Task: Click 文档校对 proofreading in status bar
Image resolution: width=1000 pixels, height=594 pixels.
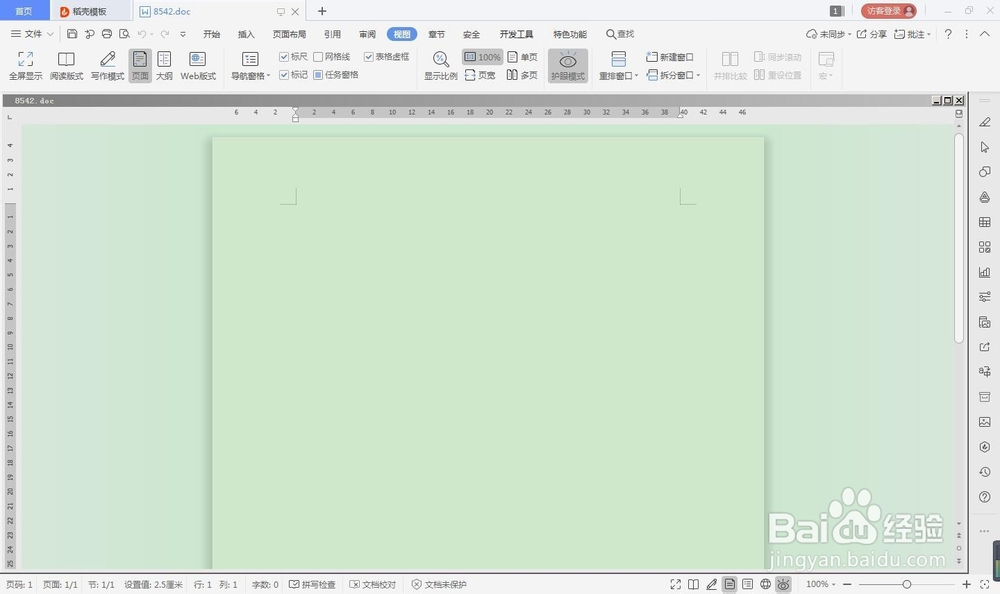Action: [x=373, y=584]
